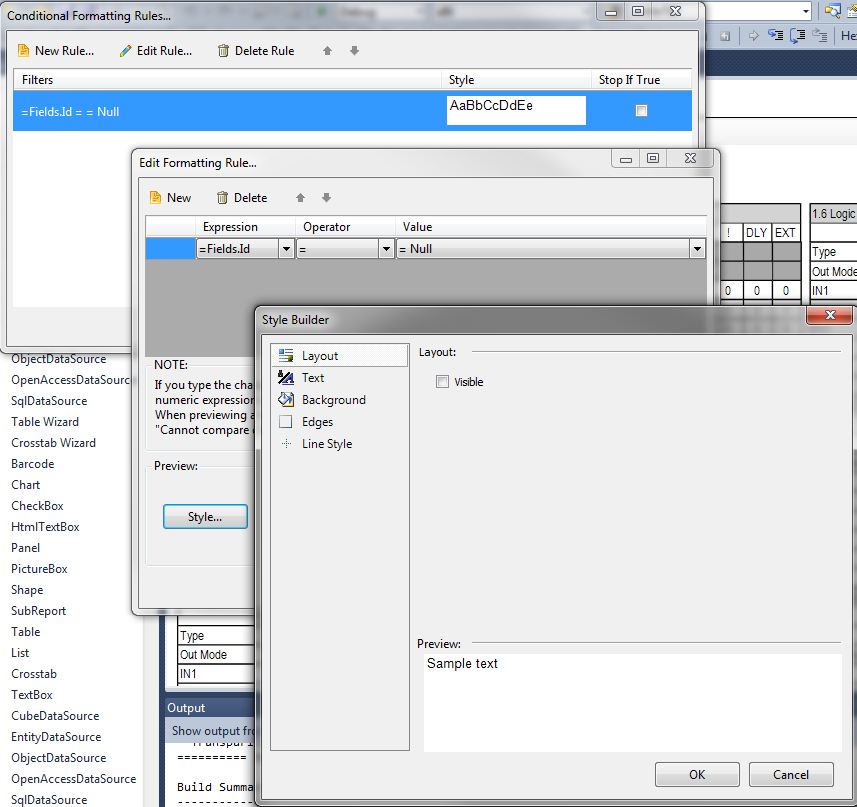
Task: Move rule down in Conditional Formatting Rules
Action: point(354,51)
